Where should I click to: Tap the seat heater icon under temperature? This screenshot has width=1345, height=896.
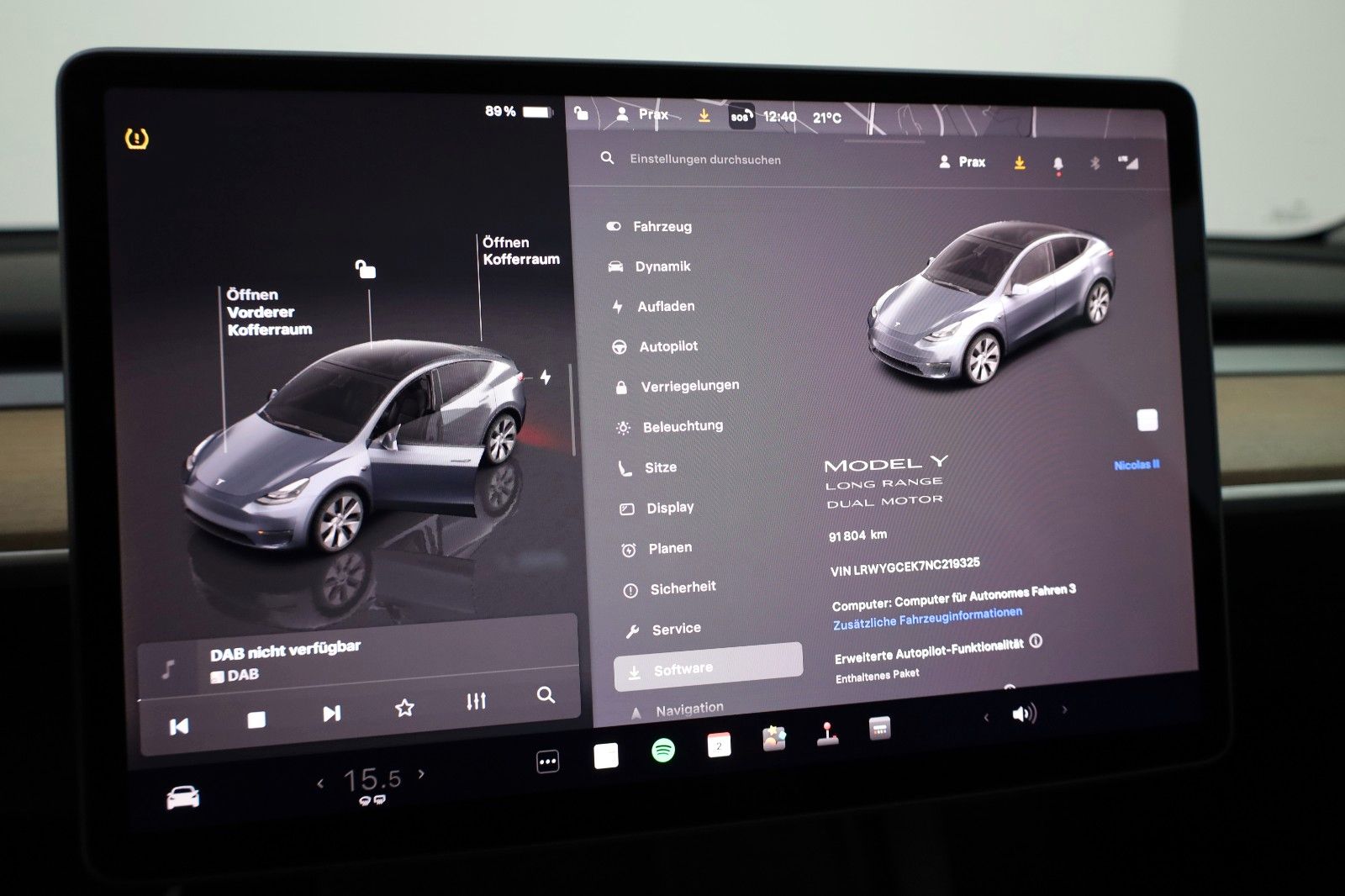pyautogui.click(x=372, y=800)
